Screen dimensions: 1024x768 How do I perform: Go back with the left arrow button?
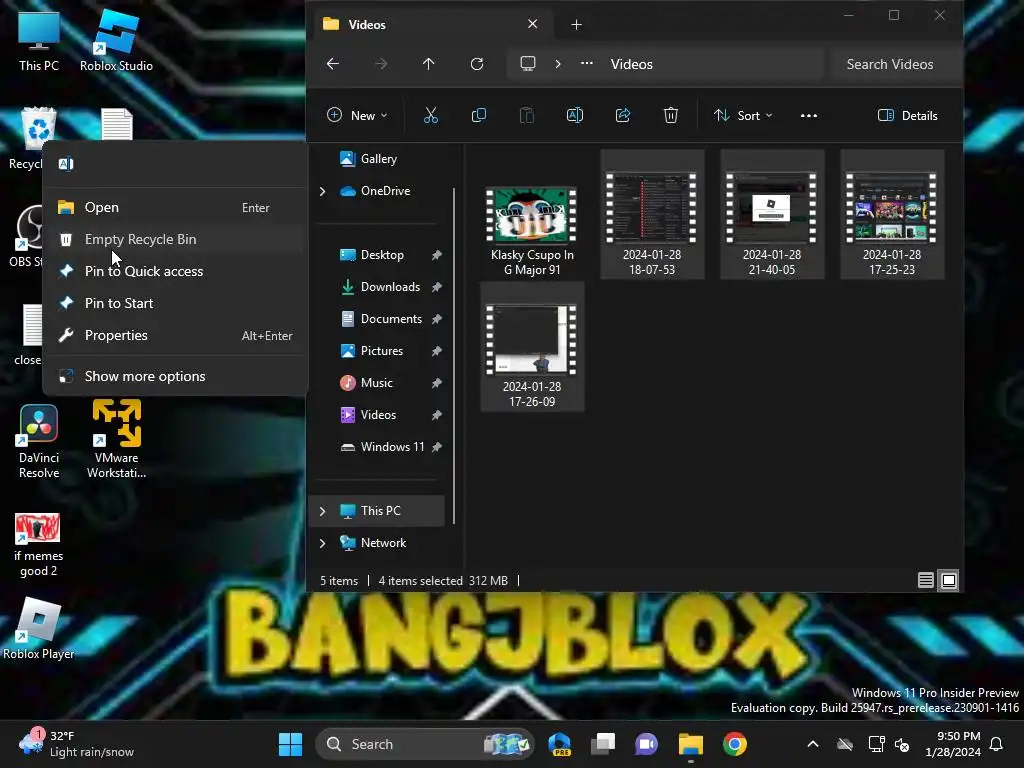click(x=333, y=64)
